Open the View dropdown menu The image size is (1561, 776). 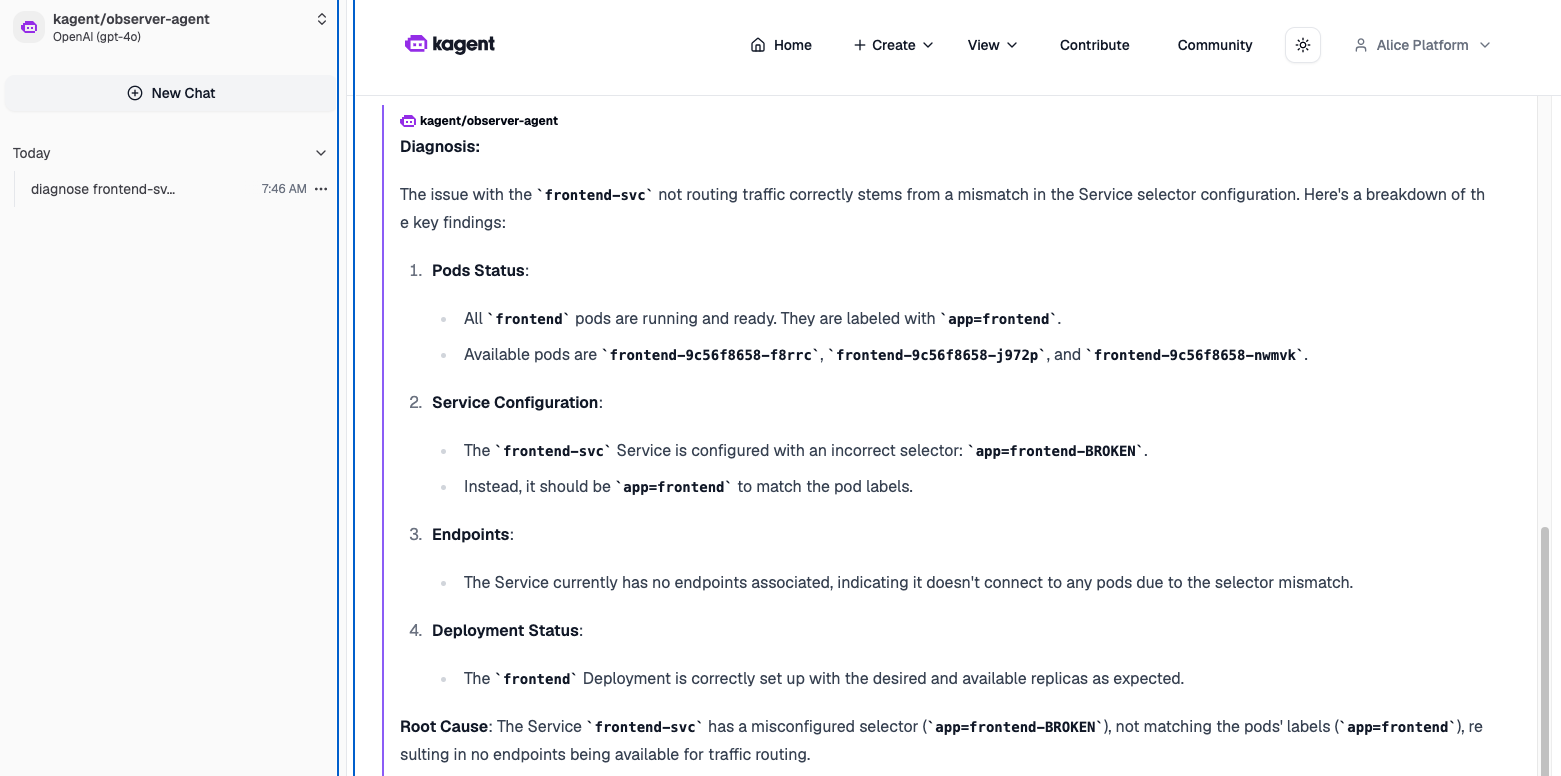click(992, 45)
